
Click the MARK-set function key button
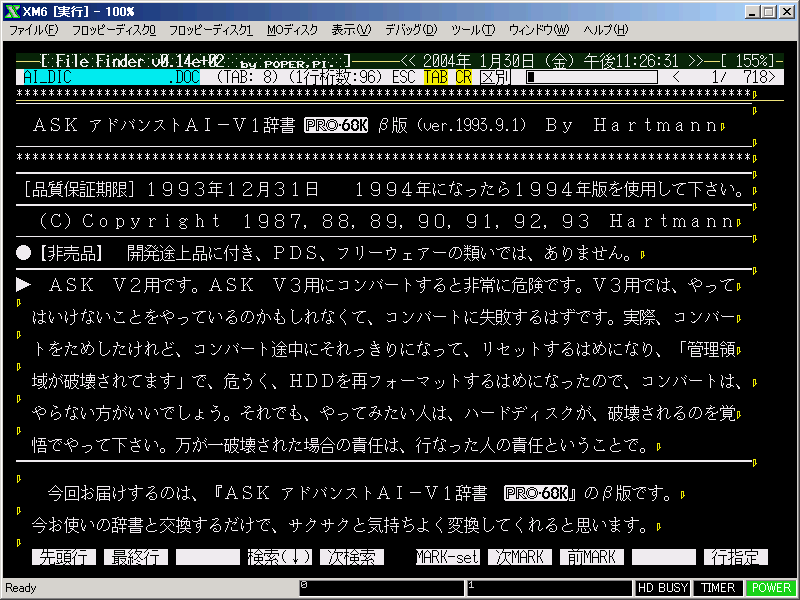(447, 557)
